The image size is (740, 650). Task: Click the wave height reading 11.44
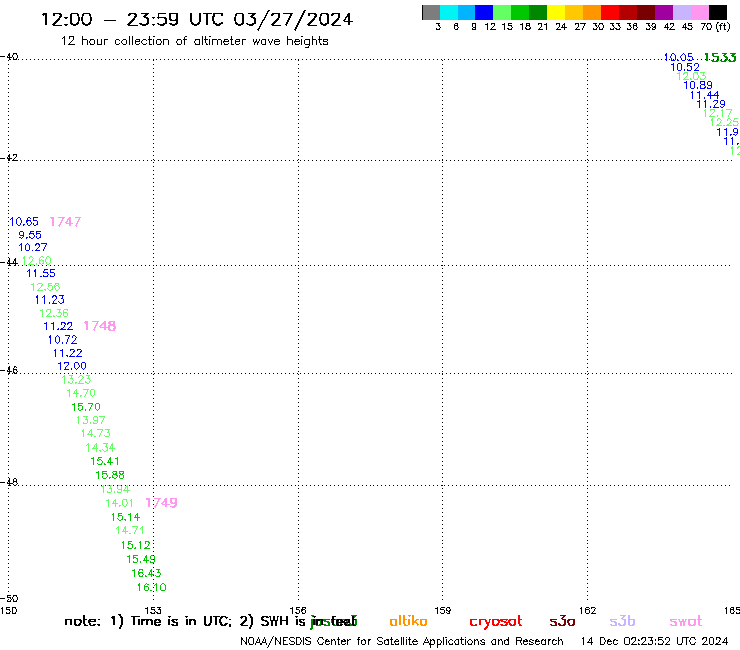[705, 95]
